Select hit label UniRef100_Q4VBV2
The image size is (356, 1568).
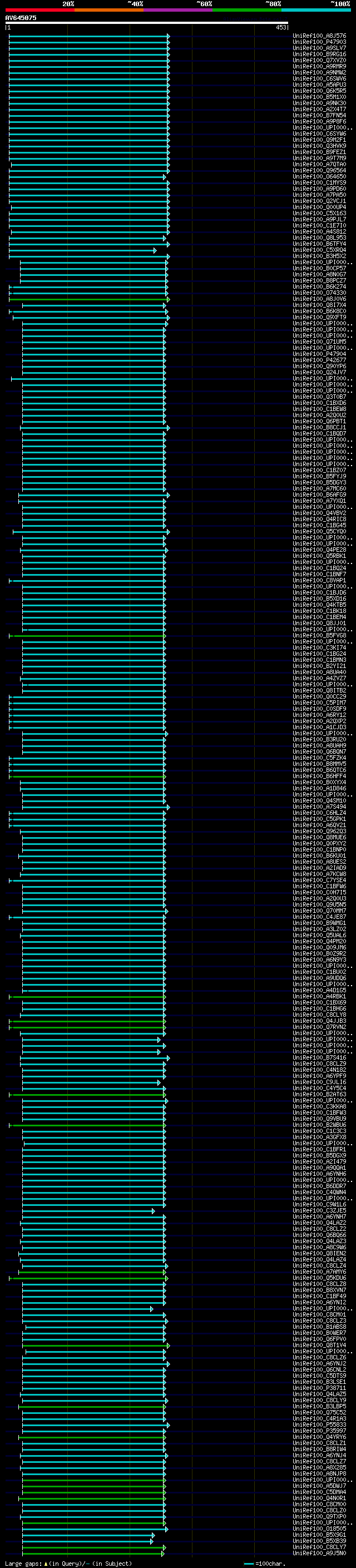click(x=319, y=513)
